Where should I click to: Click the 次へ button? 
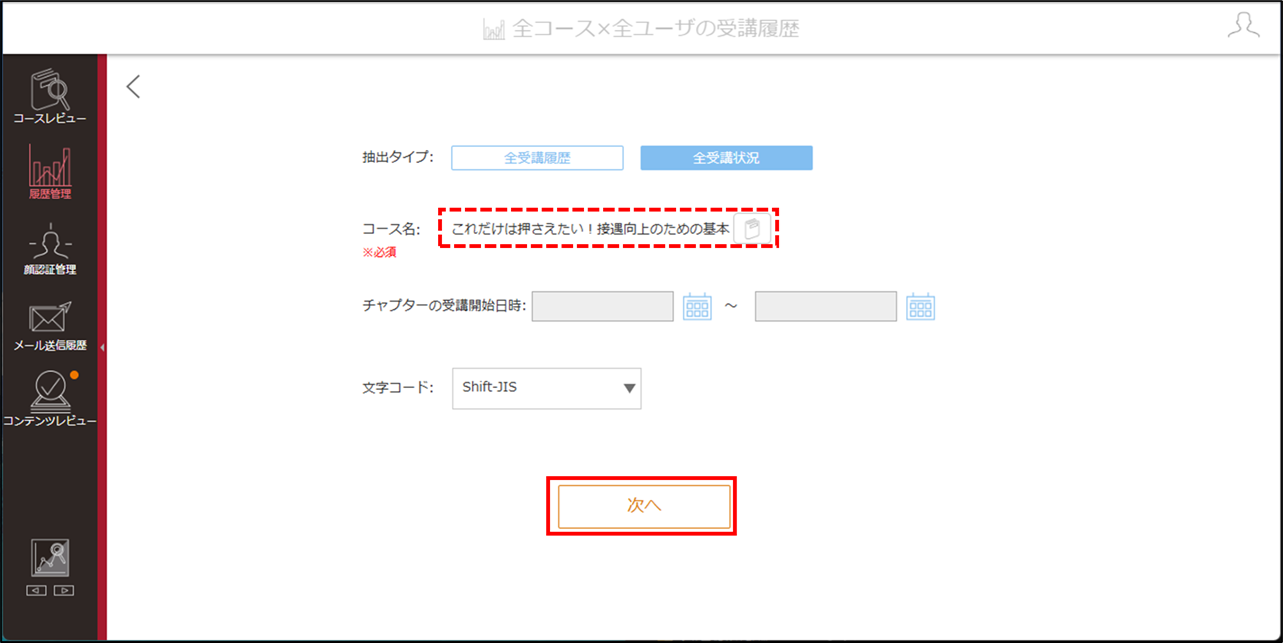(x=644, y=506)
